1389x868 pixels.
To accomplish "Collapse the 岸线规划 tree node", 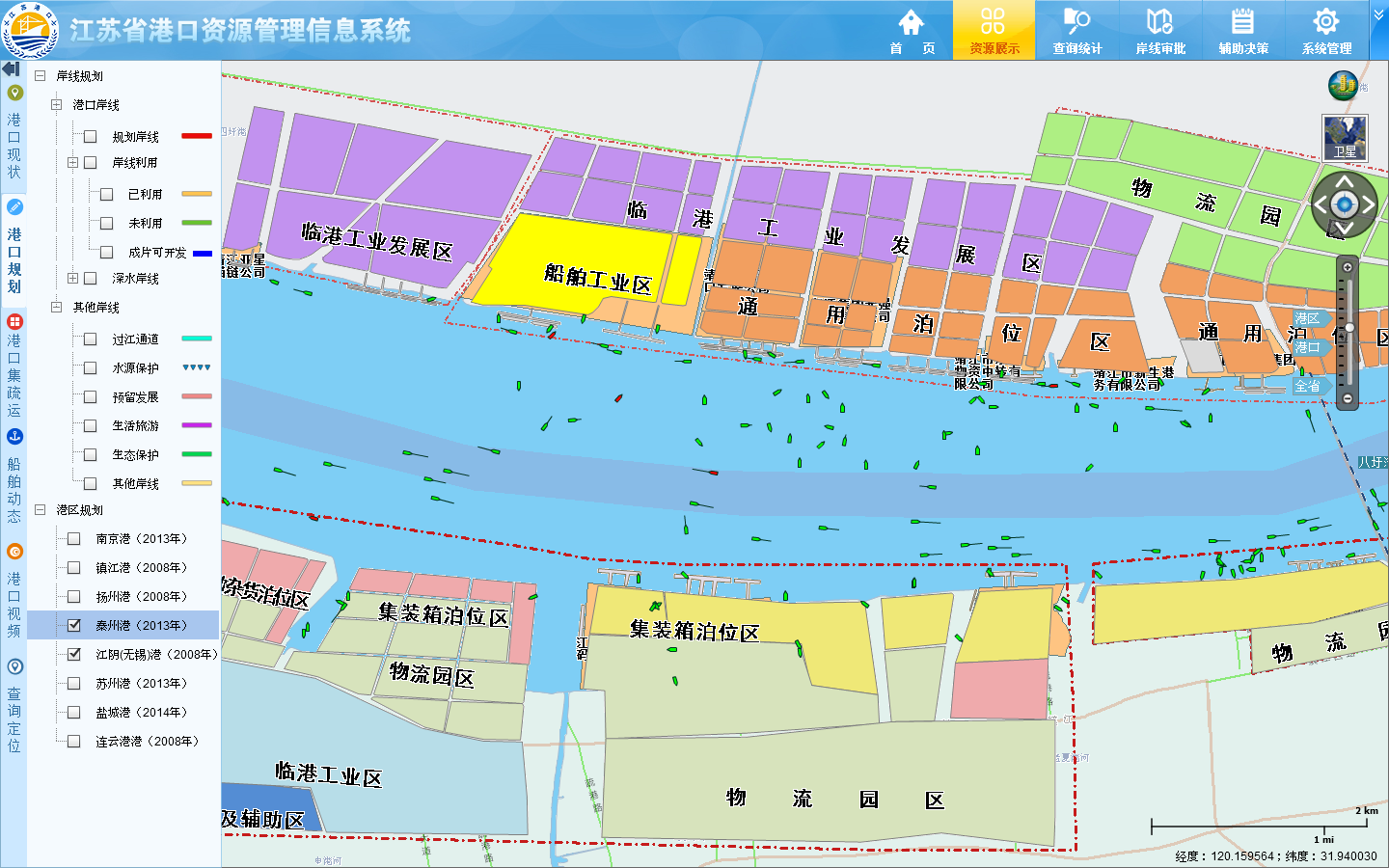I will (x=41, y=76).
